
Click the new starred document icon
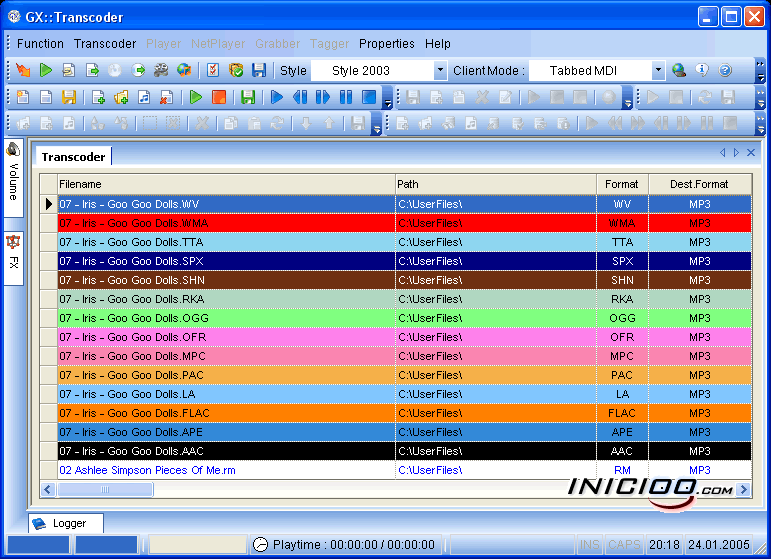23,97
